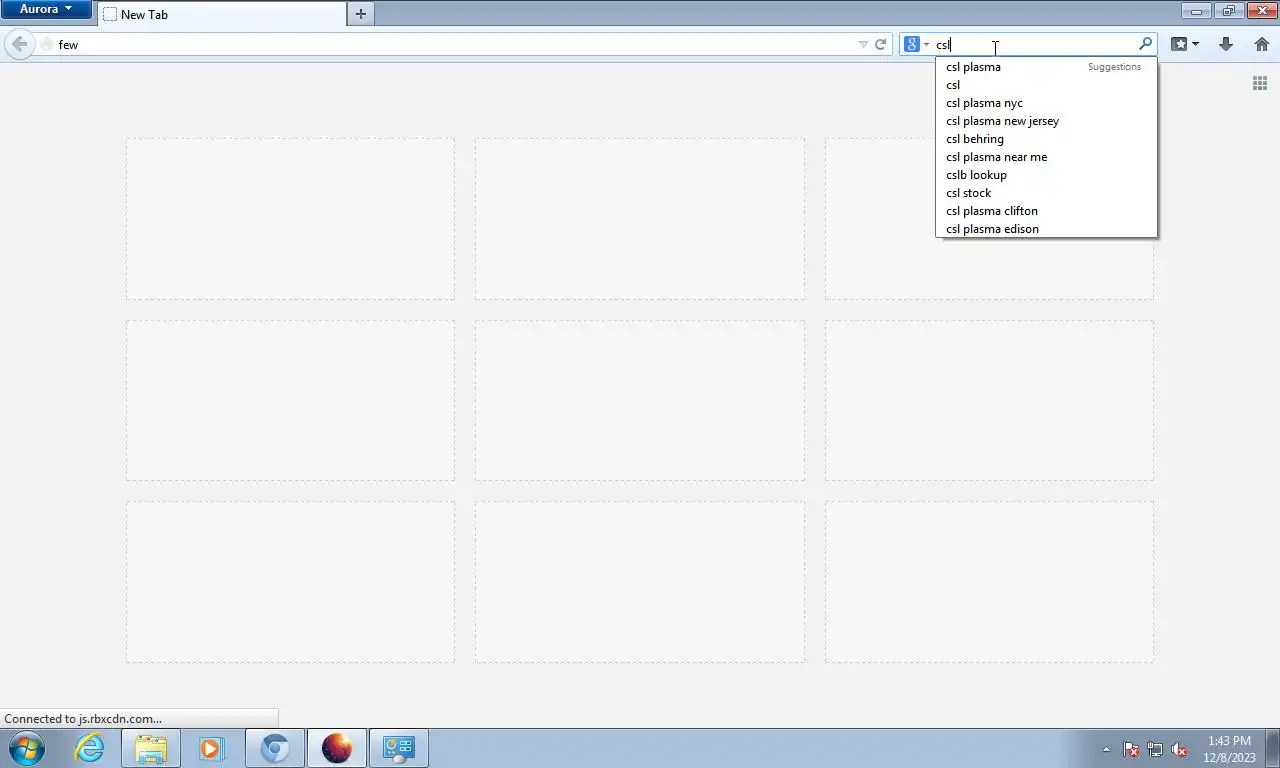The image size is (1280, 768).
Task: Choose suggestion csl plasma near me
Action: coord(1046,157)
